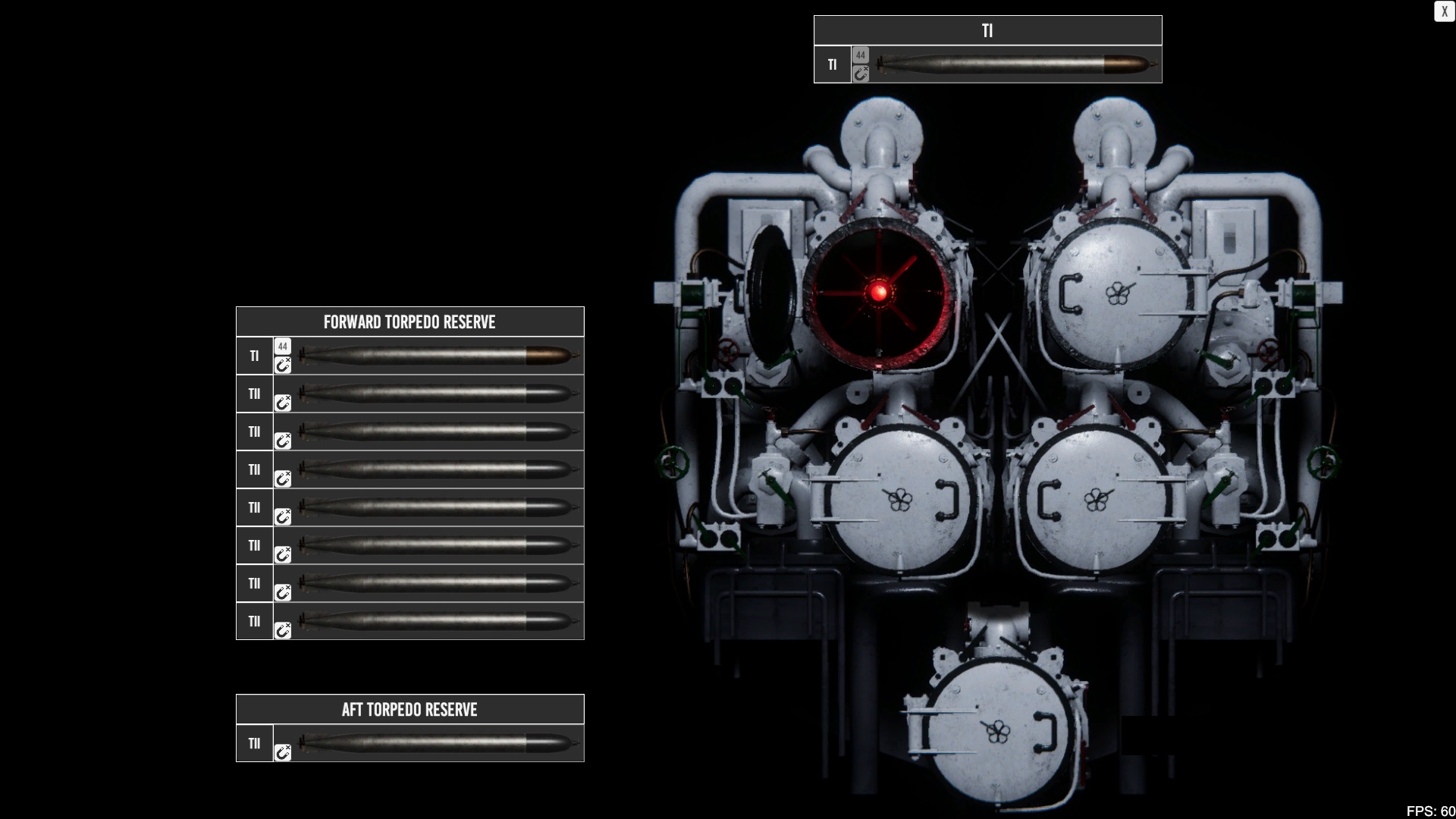Image resolution: width=1456 pixels, height=819 pixels.
Task: Click TI type label in forward reserve list
Action: (x=254, y=356)
